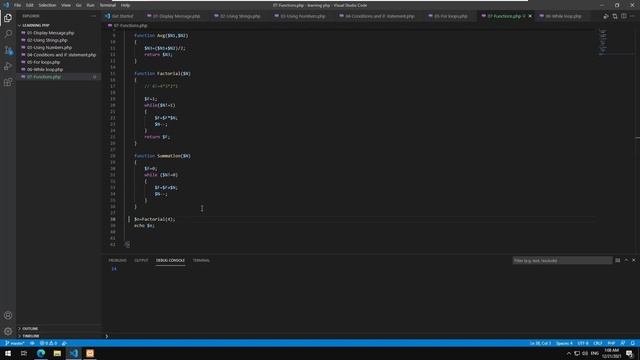Open the Edit menu
The width and height of the screenshot is (640, 360).
point(30,5)
